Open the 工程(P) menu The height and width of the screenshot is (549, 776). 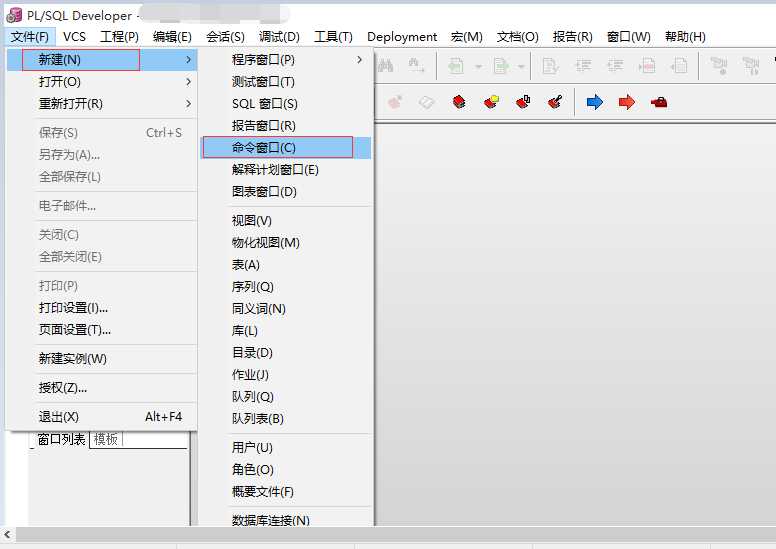pyautogui.click(x=119, y=37)
